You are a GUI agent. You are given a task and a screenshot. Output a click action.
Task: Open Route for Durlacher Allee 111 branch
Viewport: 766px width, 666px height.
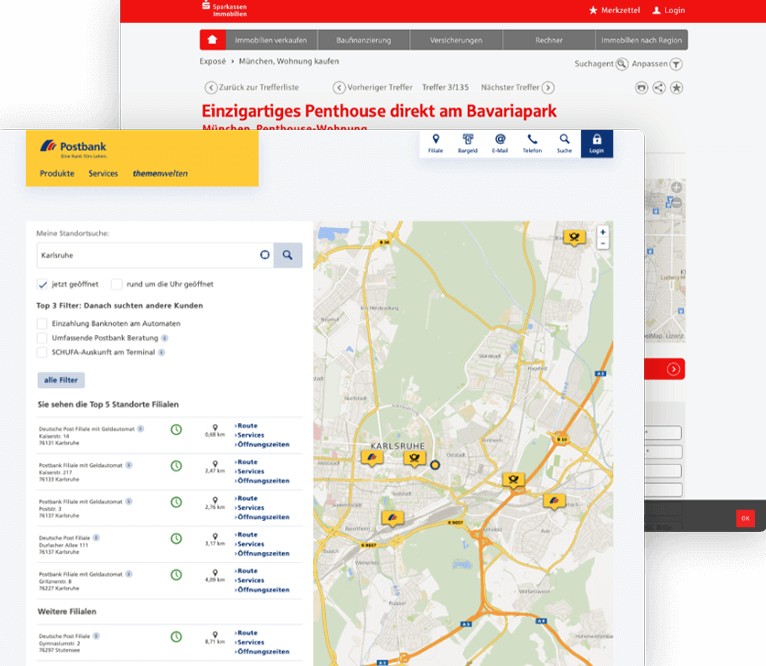point(246,535)
